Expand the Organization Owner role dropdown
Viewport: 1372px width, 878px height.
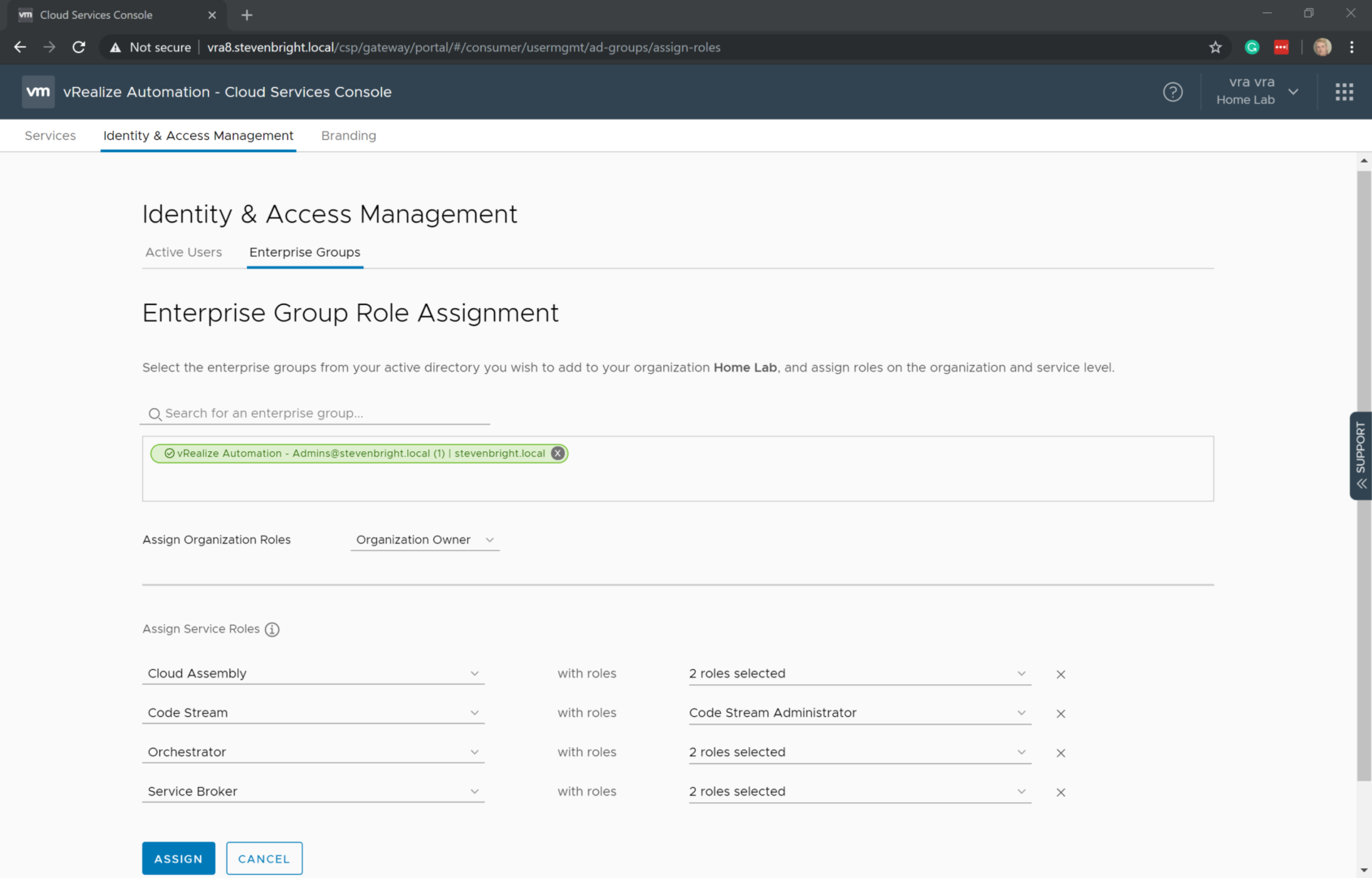point(424,540)
